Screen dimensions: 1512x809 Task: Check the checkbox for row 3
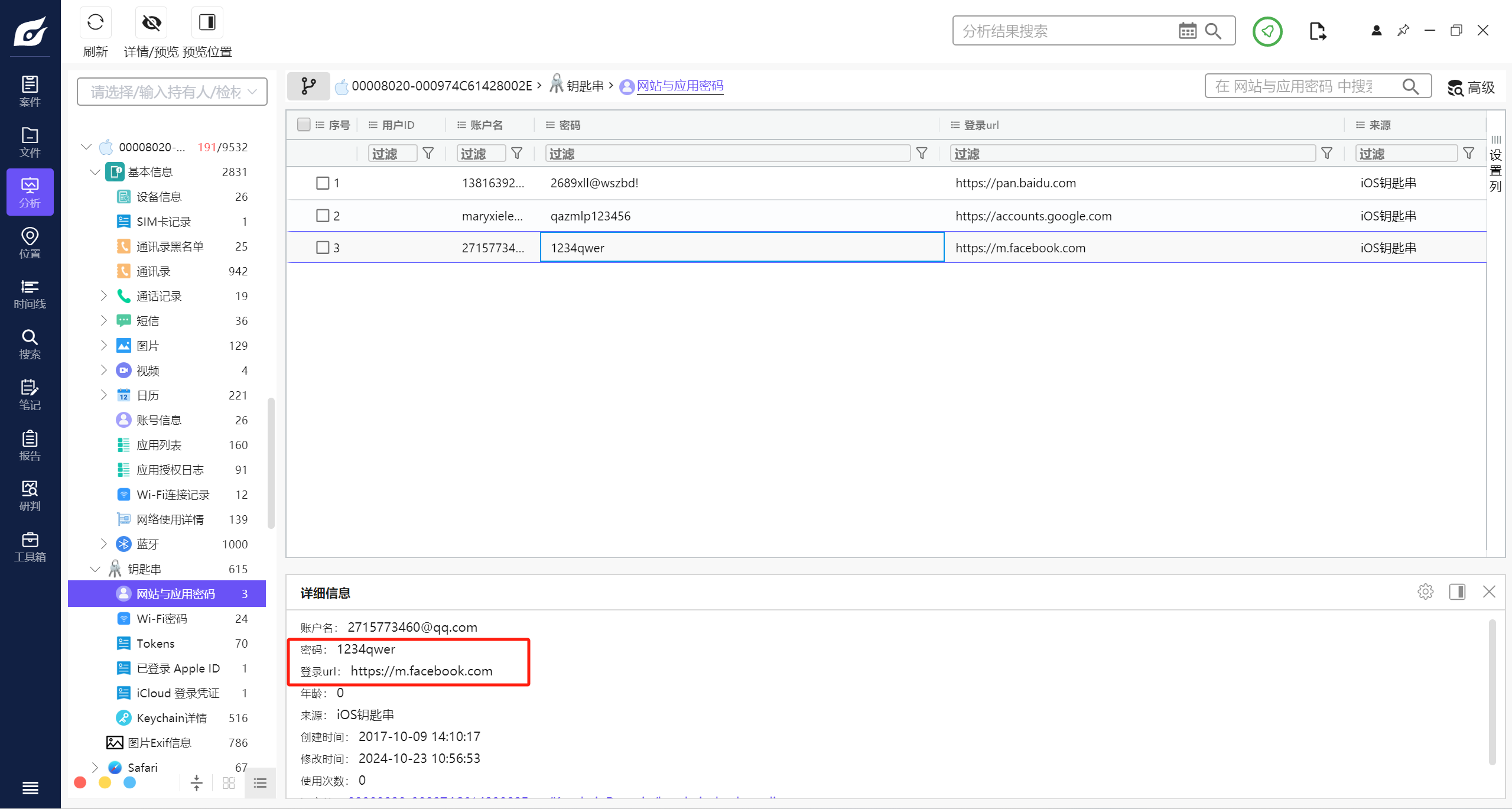point(323,248)
